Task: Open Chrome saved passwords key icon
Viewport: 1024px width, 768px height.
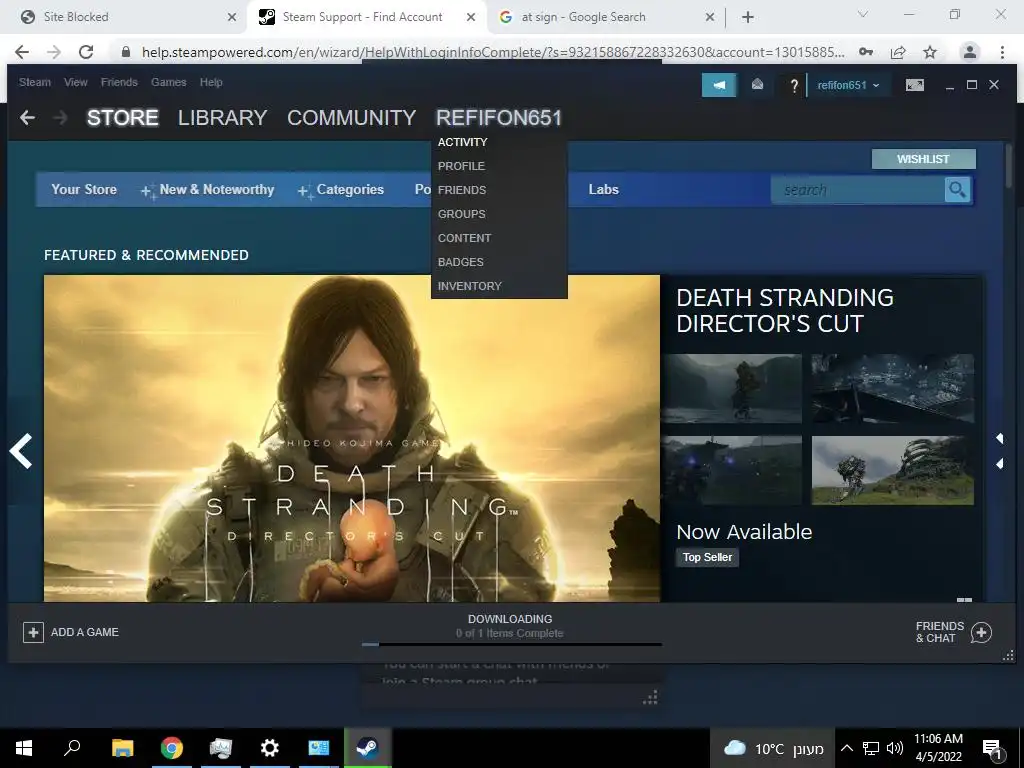Action: (866, 52)
